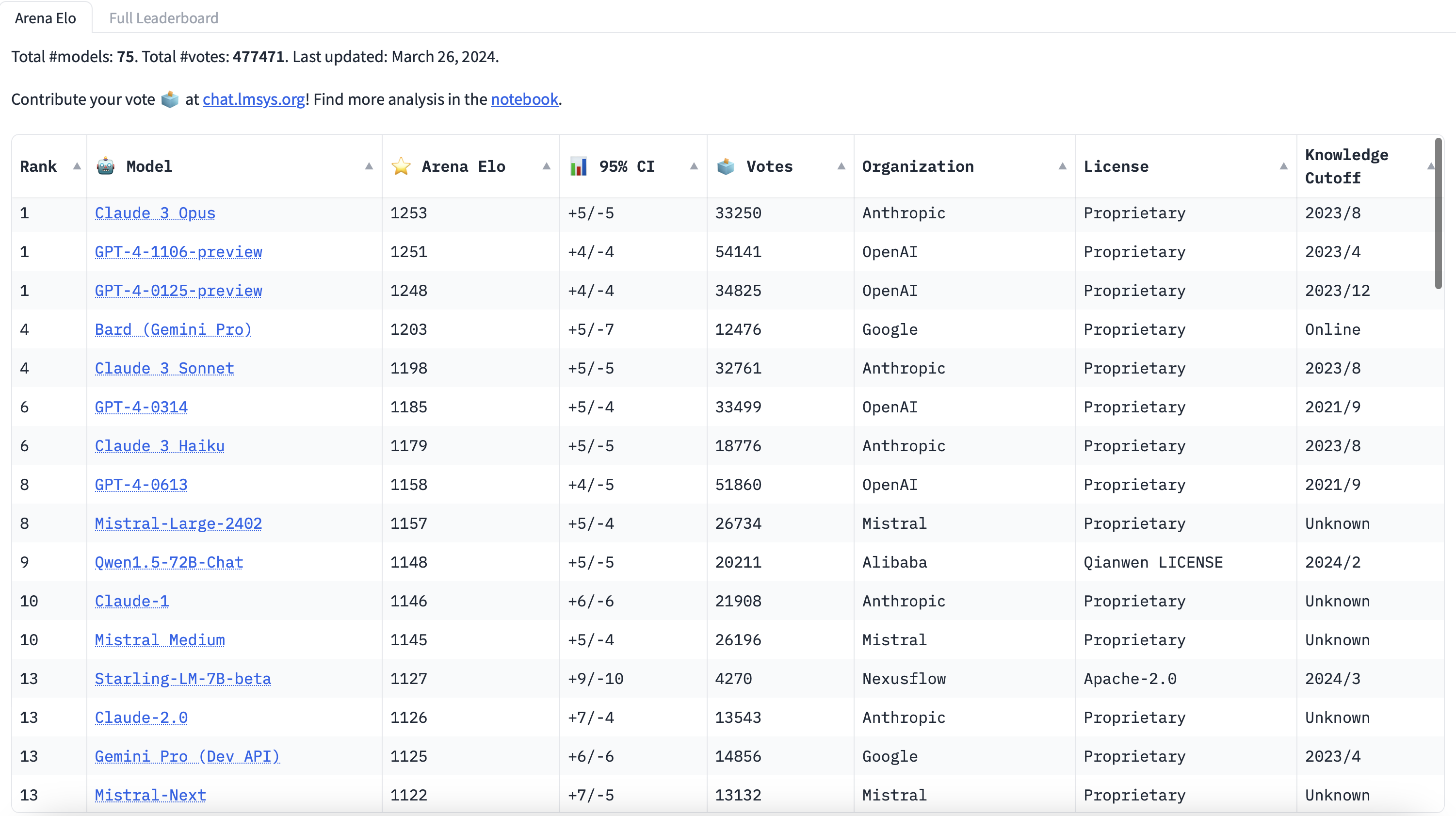The image size is (1456, 816).
Task: Click the bar chart icon beside 95% CI
Action: tap(578, 166)
